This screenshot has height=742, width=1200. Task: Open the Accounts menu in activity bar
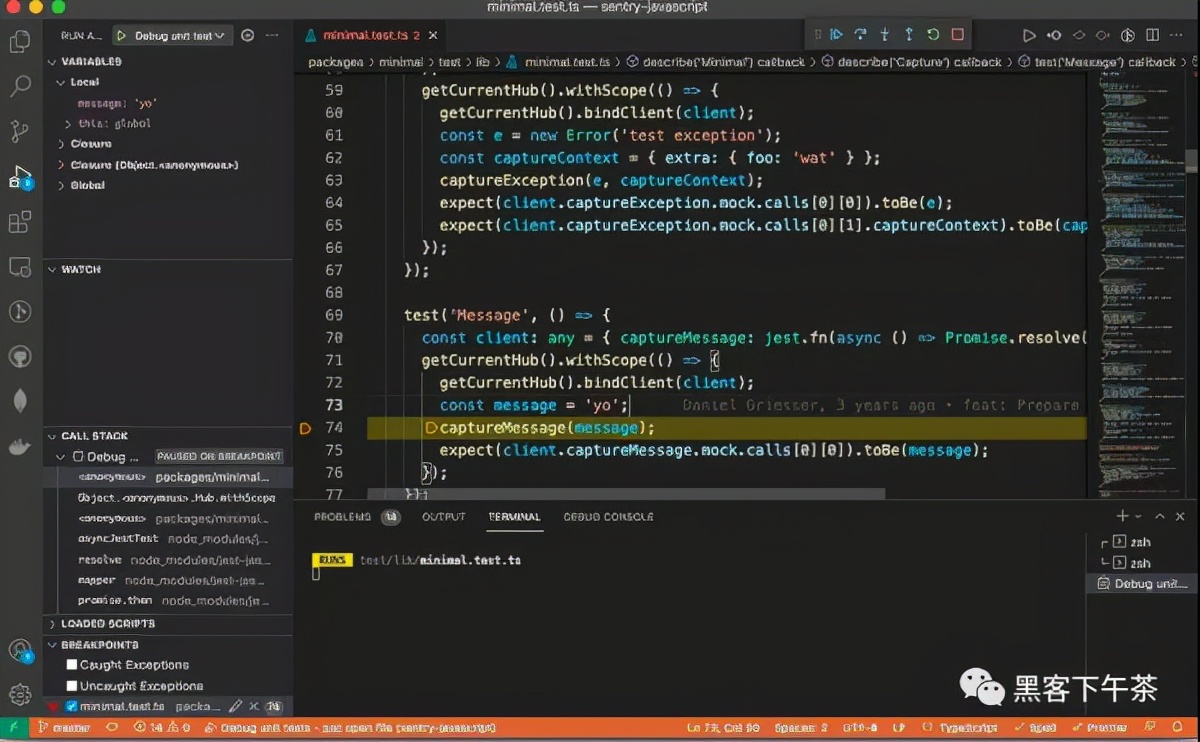tap(19, 651)
